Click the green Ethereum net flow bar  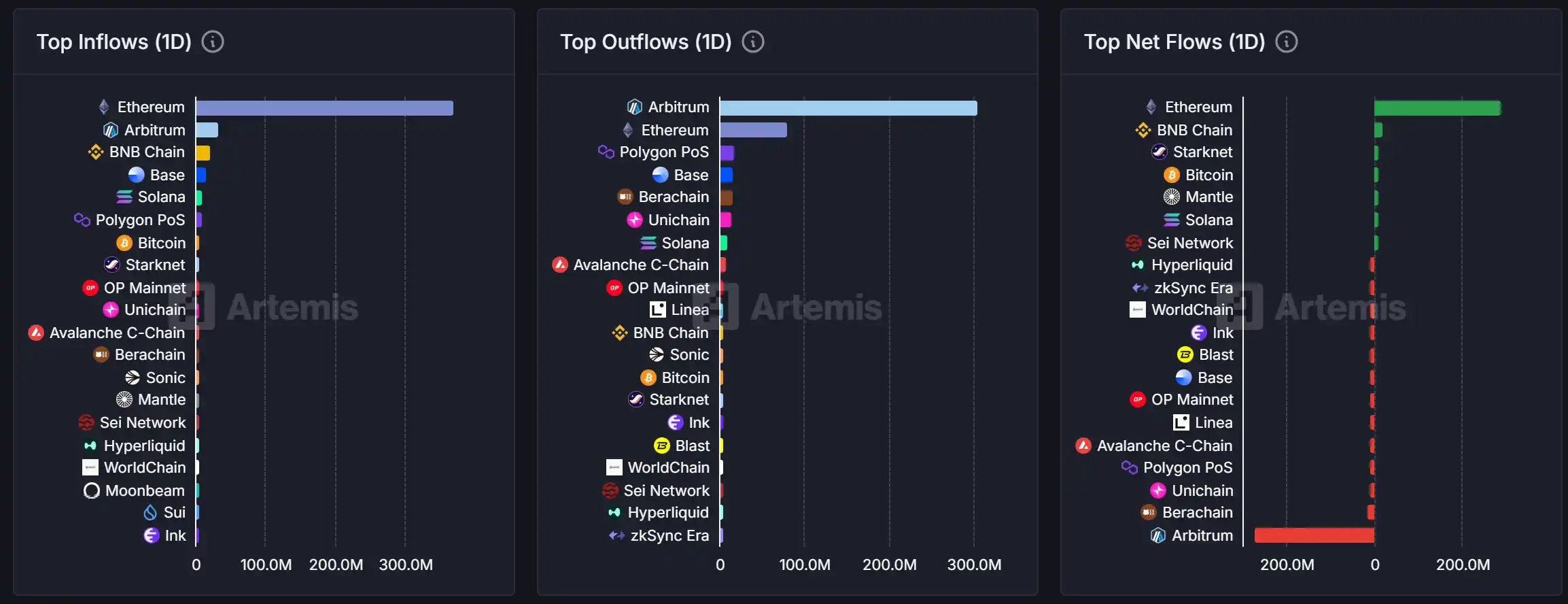pos(1438,108)
